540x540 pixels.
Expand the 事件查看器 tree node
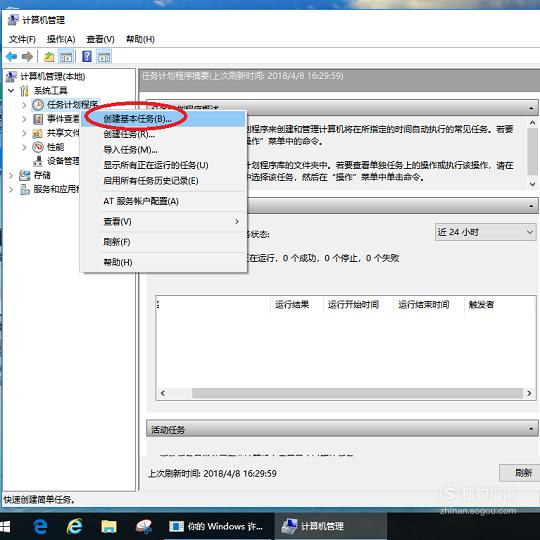click(x=24, y=119)
